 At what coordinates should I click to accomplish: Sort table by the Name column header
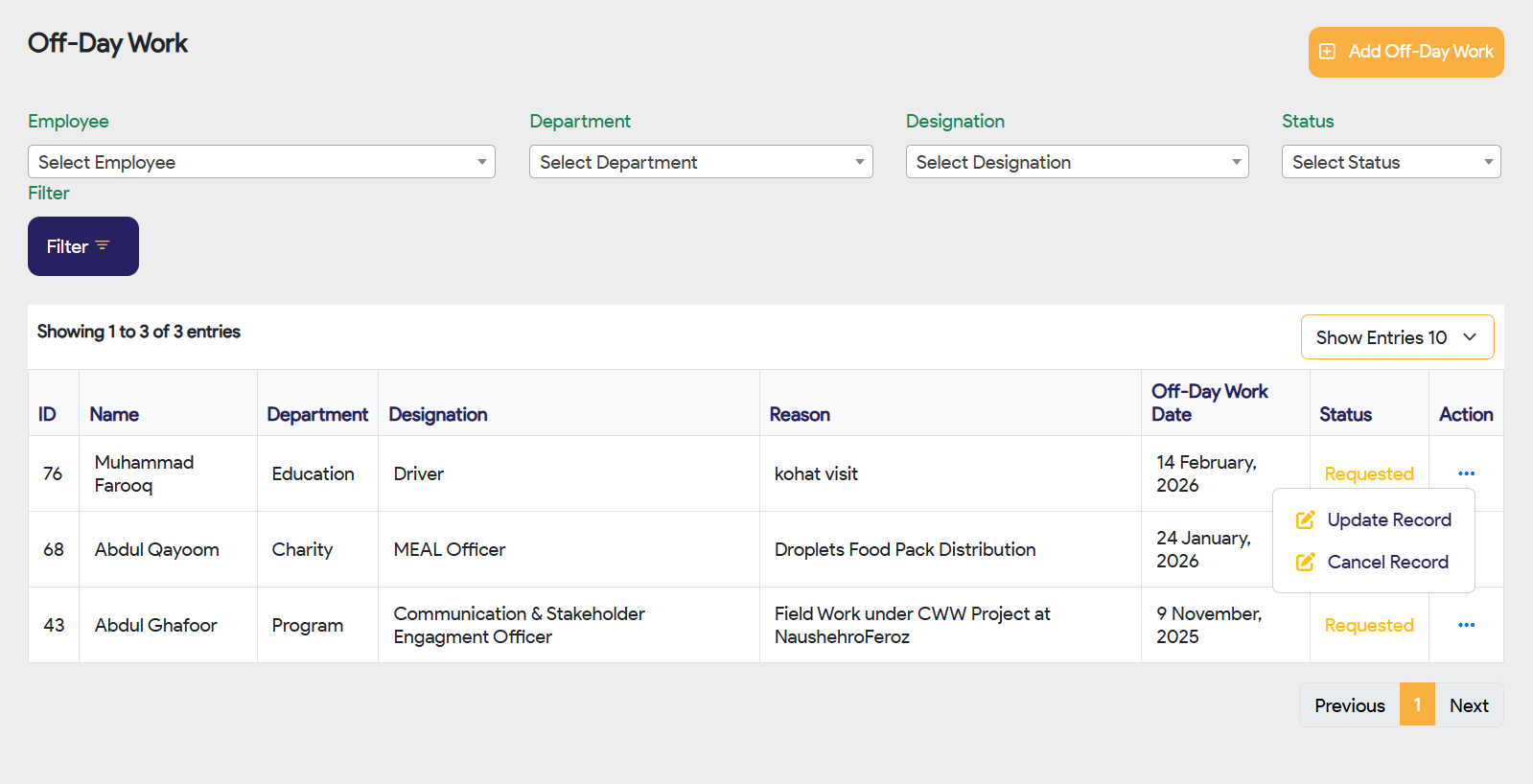pos(114,414)
